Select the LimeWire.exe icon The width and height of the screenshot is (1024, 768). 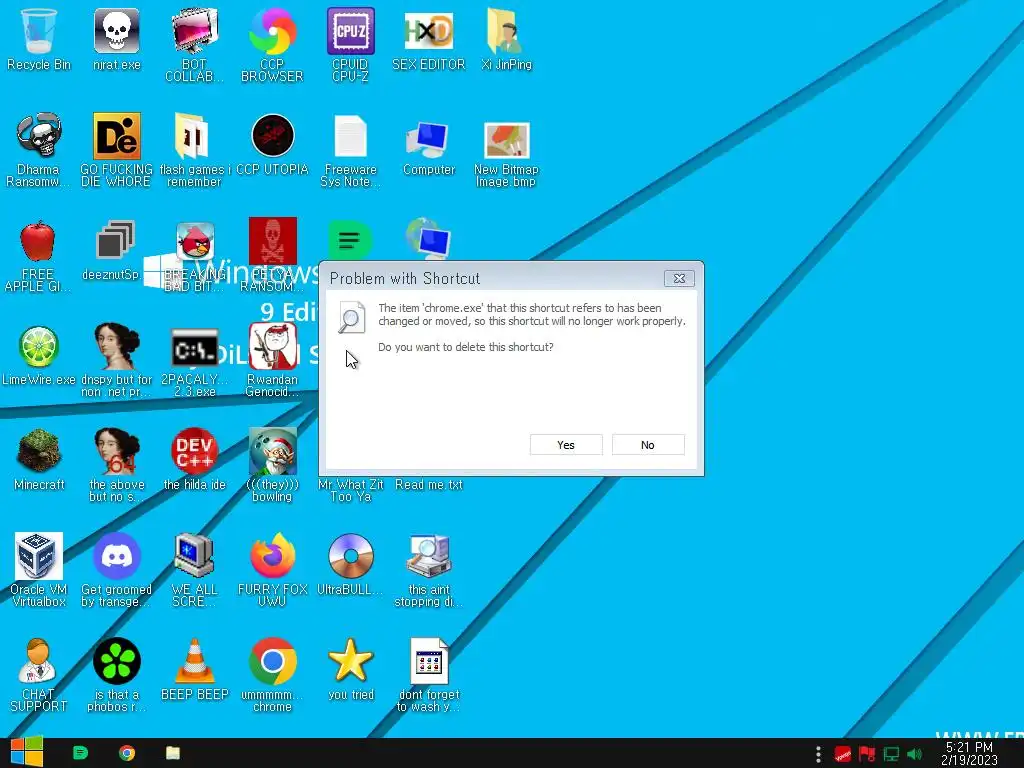pyautogui.click(x=39, y=346)
